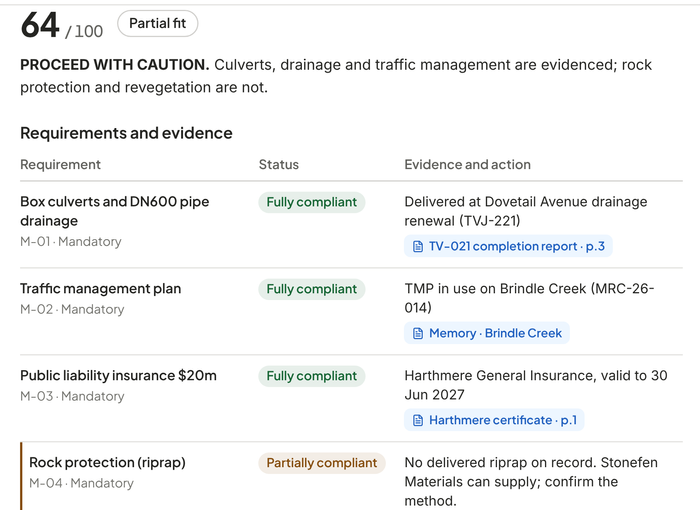Image resolution: width=700 pixels, height=510 pixels.
Task: Open the Memory · Brindle Creek evidence link
Action: coord(487,333)
